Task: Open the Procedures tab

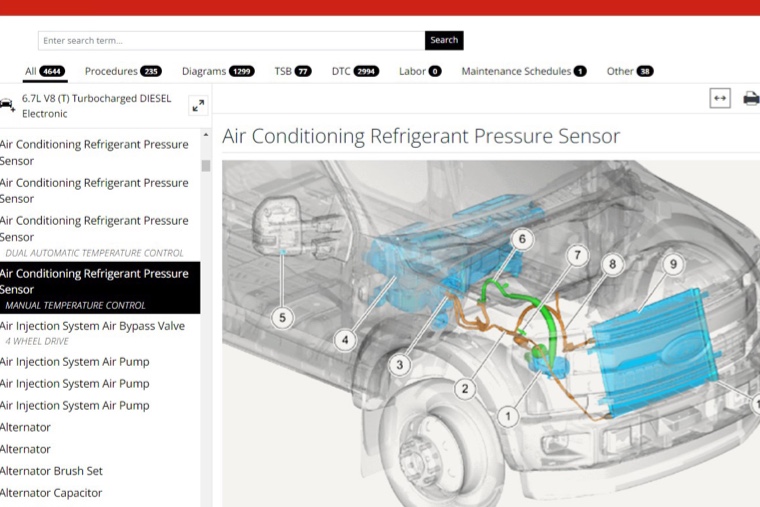Action: (123, 71)
